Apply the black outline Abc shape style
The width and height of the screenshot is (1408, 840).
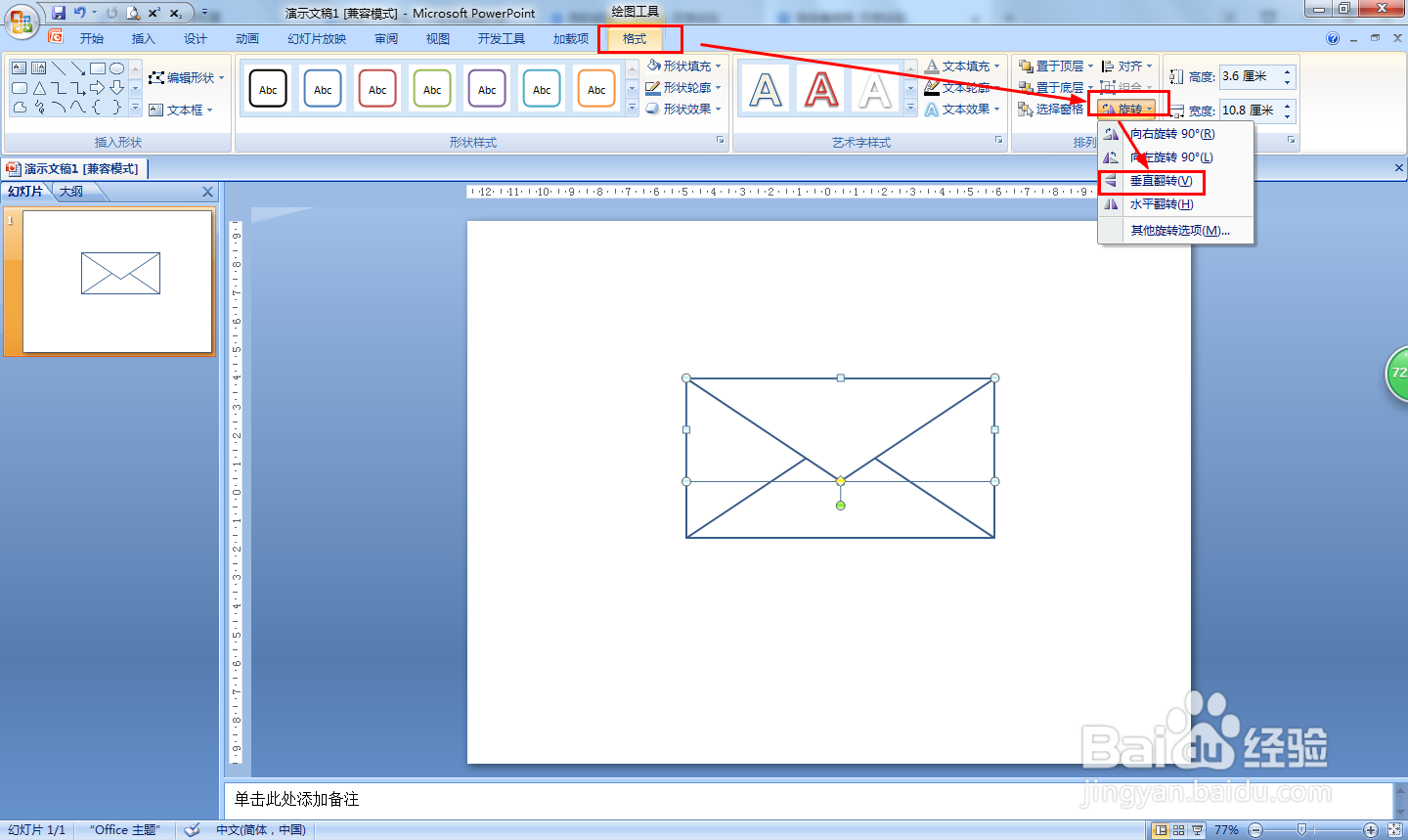(x=268, y=89)
